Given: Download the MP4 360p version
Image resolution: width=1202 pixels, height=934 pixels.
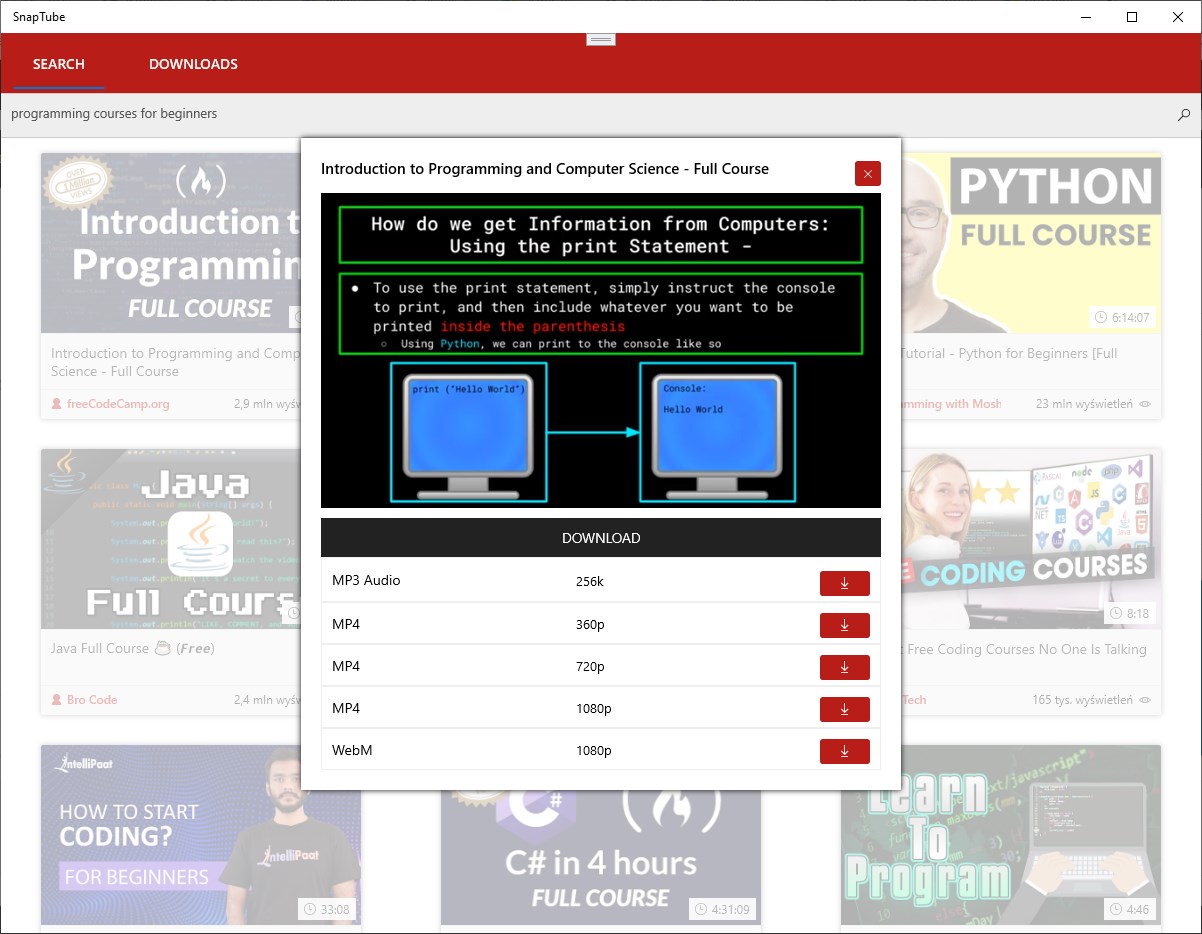Looking at the screenshot, I should [845, 625].
